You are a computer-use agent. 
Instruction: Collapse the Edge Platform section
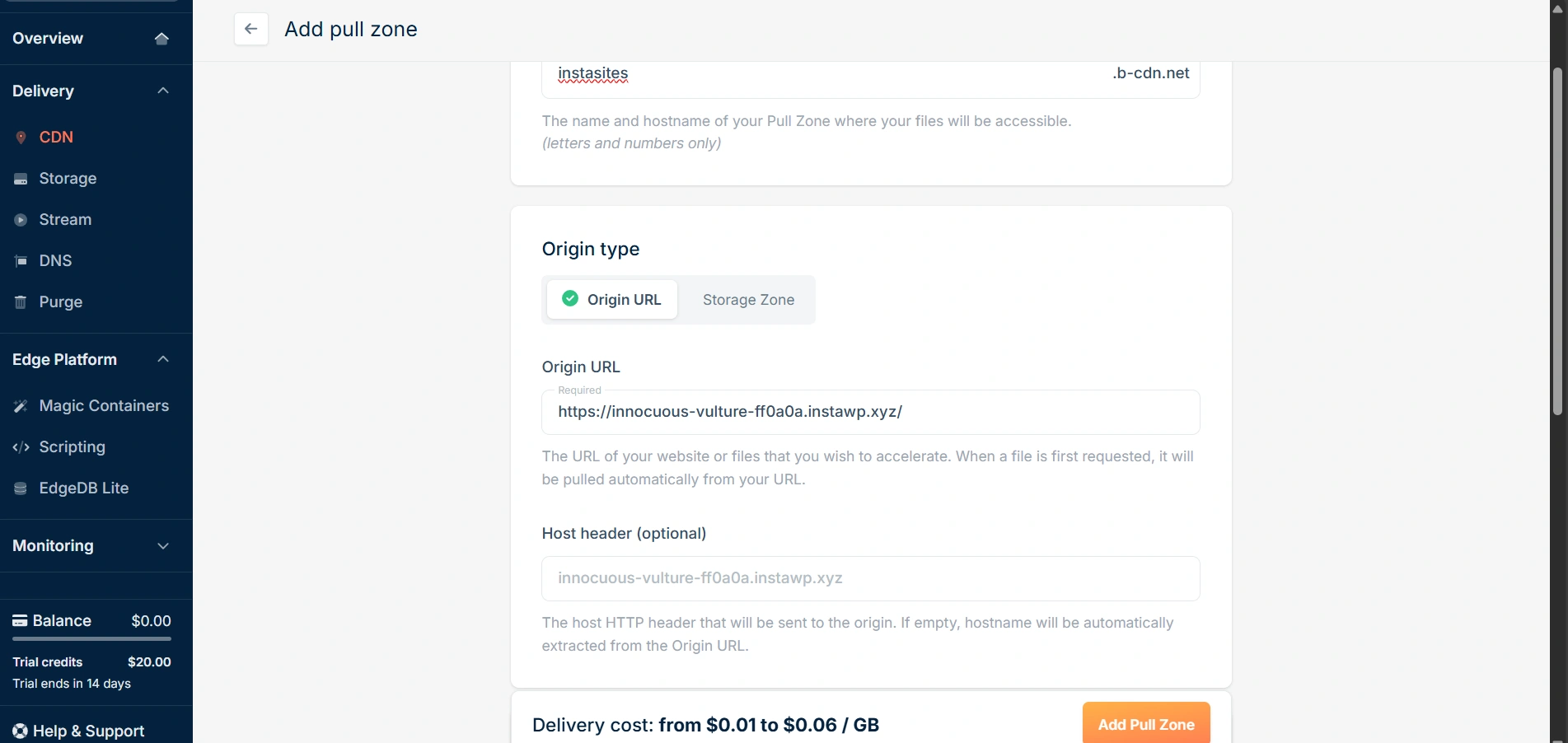(162, 359)
